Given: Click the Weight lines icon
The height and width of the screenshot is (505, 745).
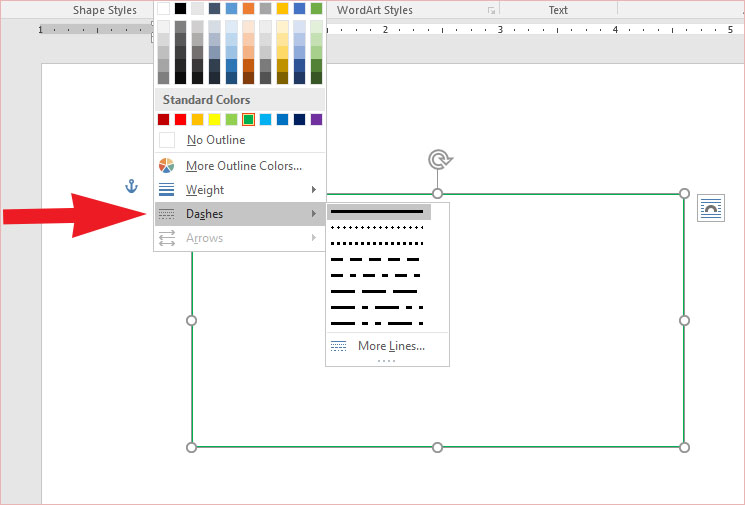Looking at the screenshot, I should pos(166,190).
